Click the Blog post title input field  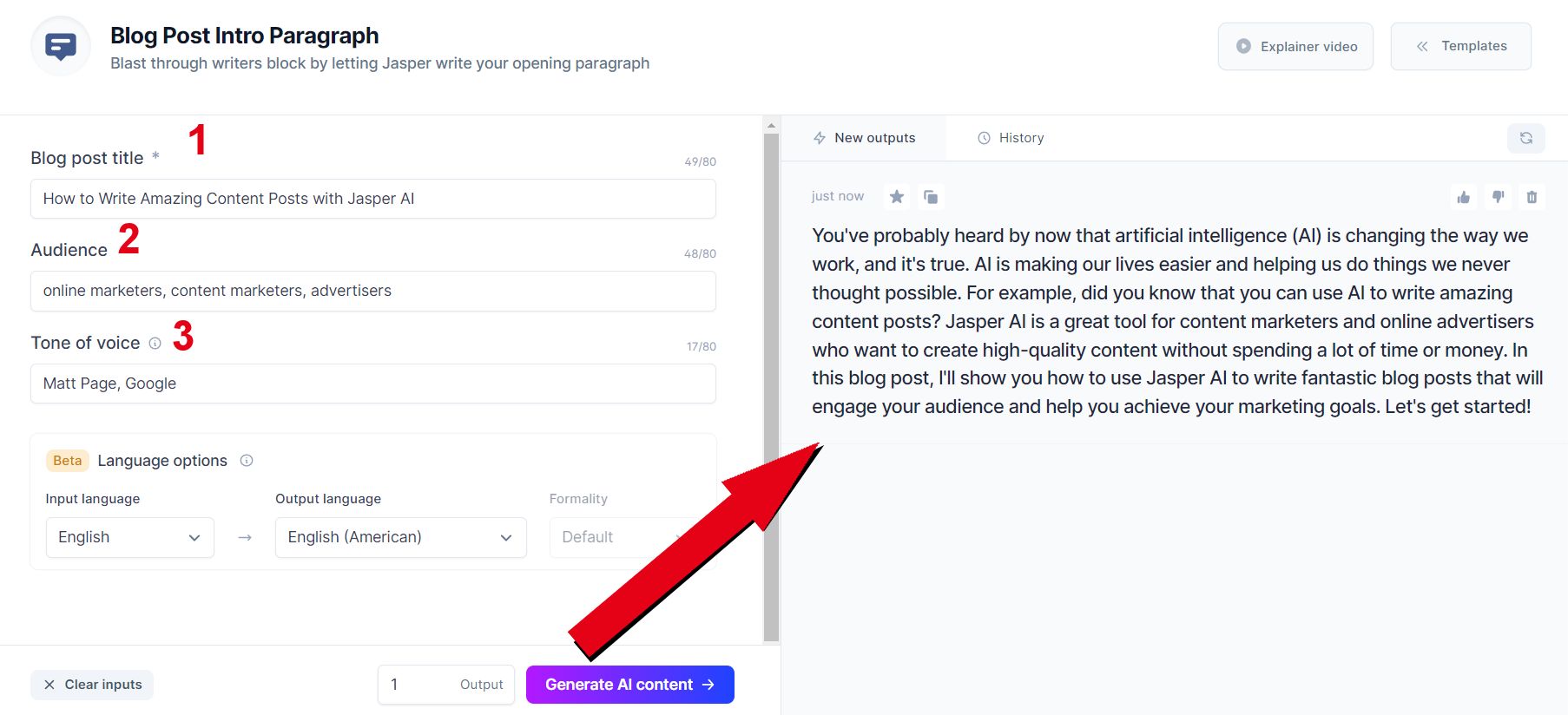[x=373, y=199]
